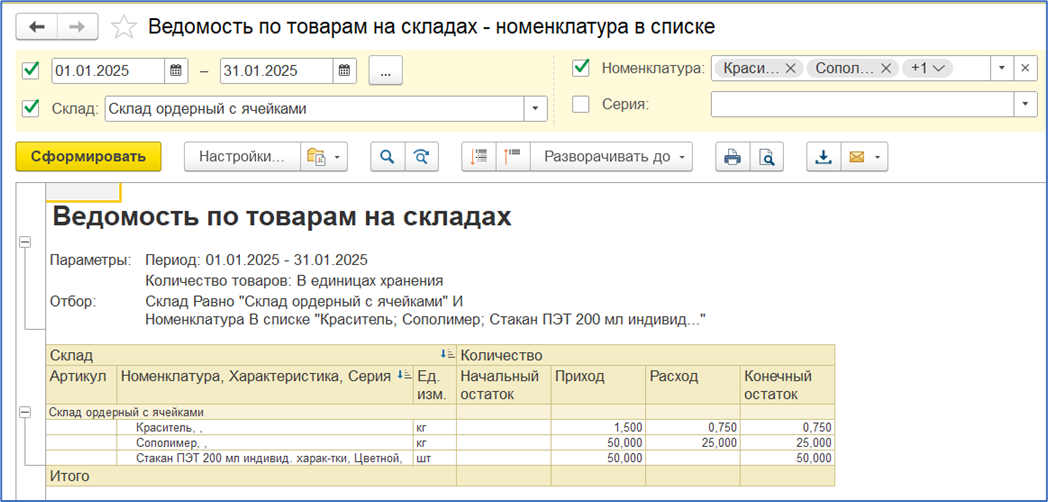Uncheck the period date filter checkbox
Screen dimensions: 1048x502
tap(31, 70)
